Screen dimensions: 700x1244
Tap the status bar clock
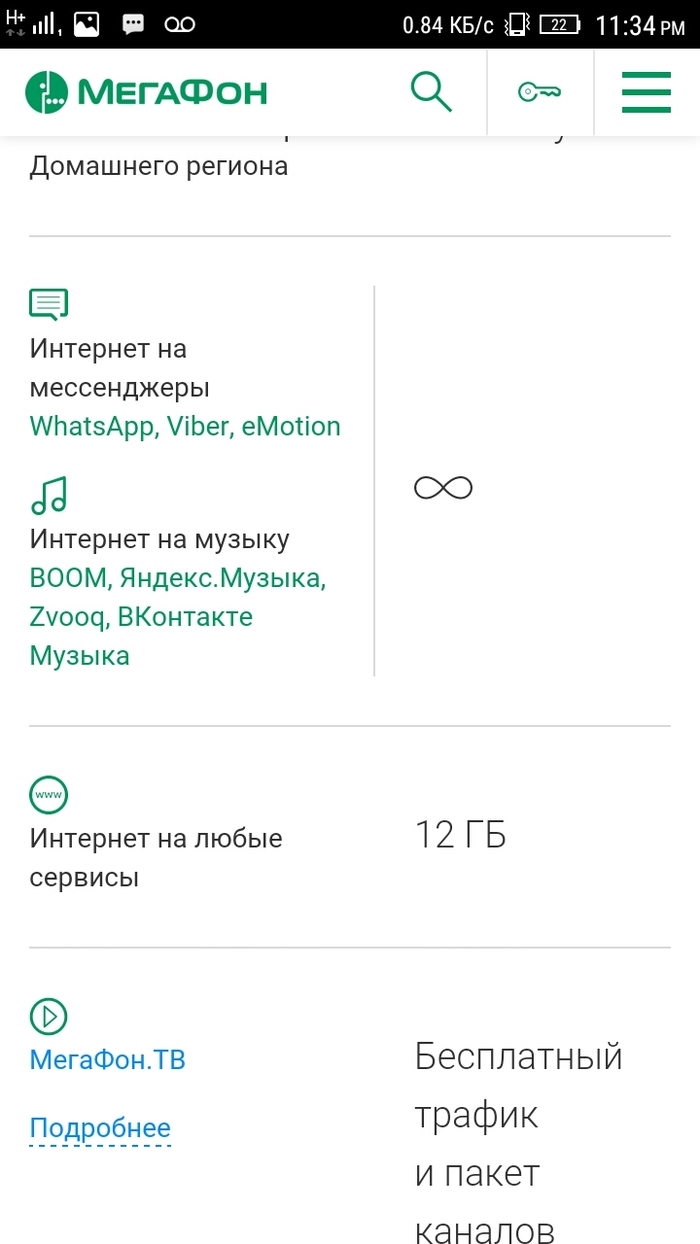[x=640, y=26]
